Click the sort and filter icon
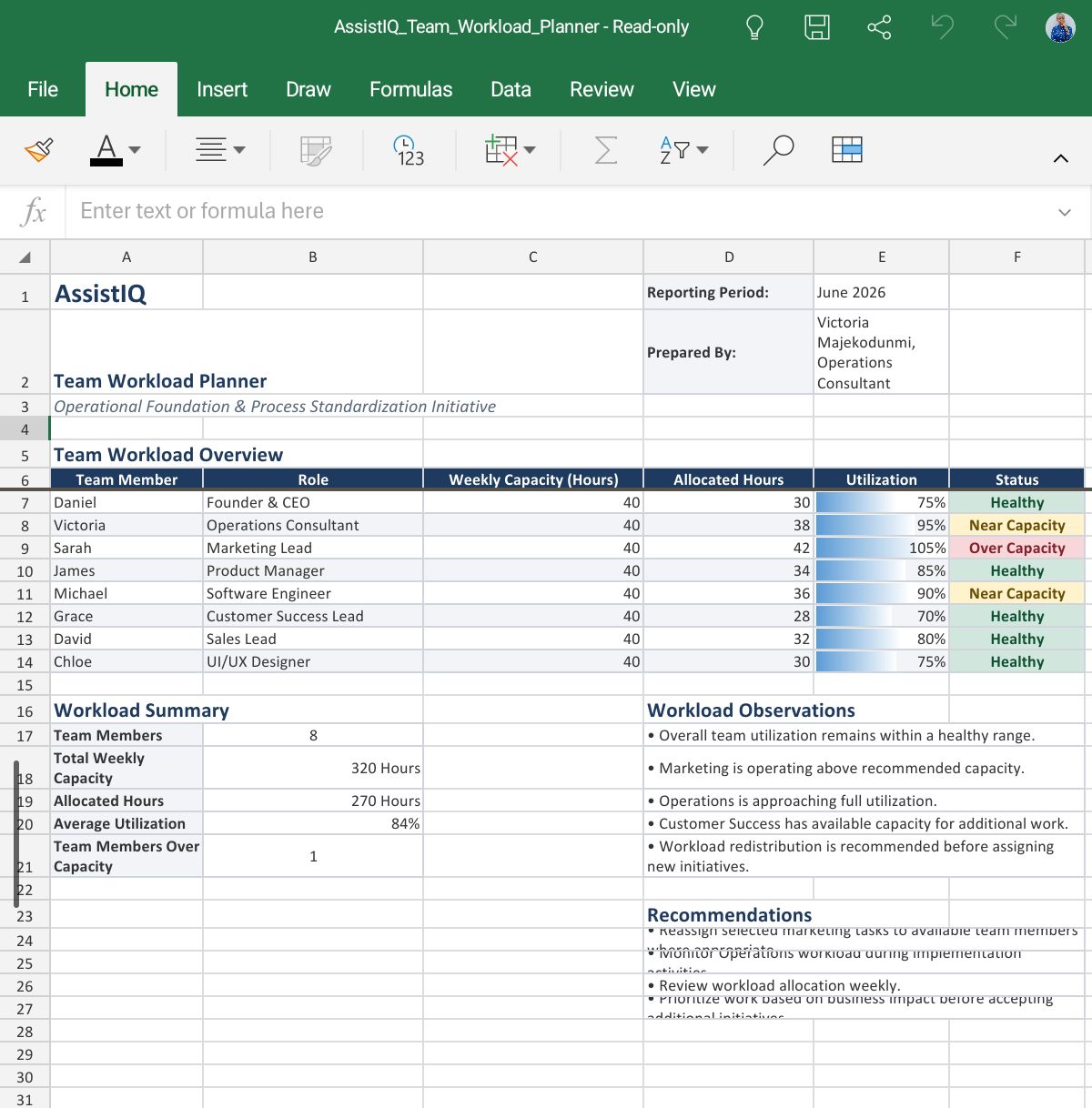Screen dimensions: 1092x1108 (674, 150)
